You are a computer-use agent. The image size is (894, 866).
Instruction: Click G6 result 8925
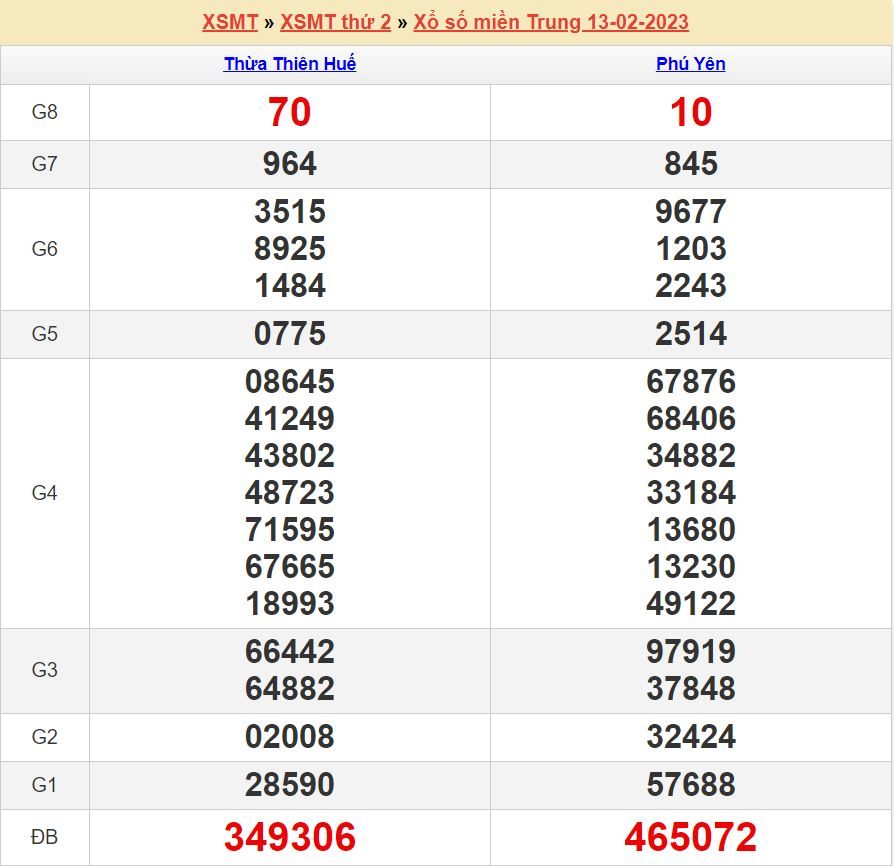[x=290, y=249]
